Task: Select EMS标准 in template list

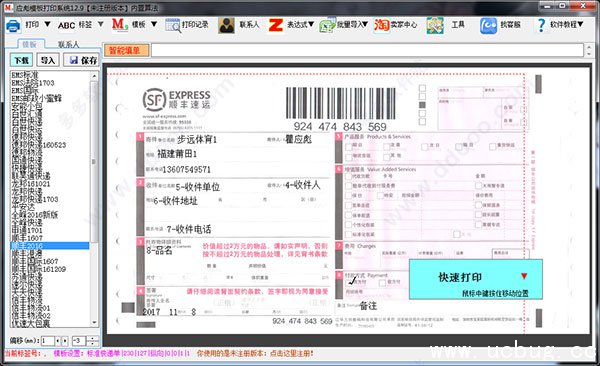Action: 25,75
